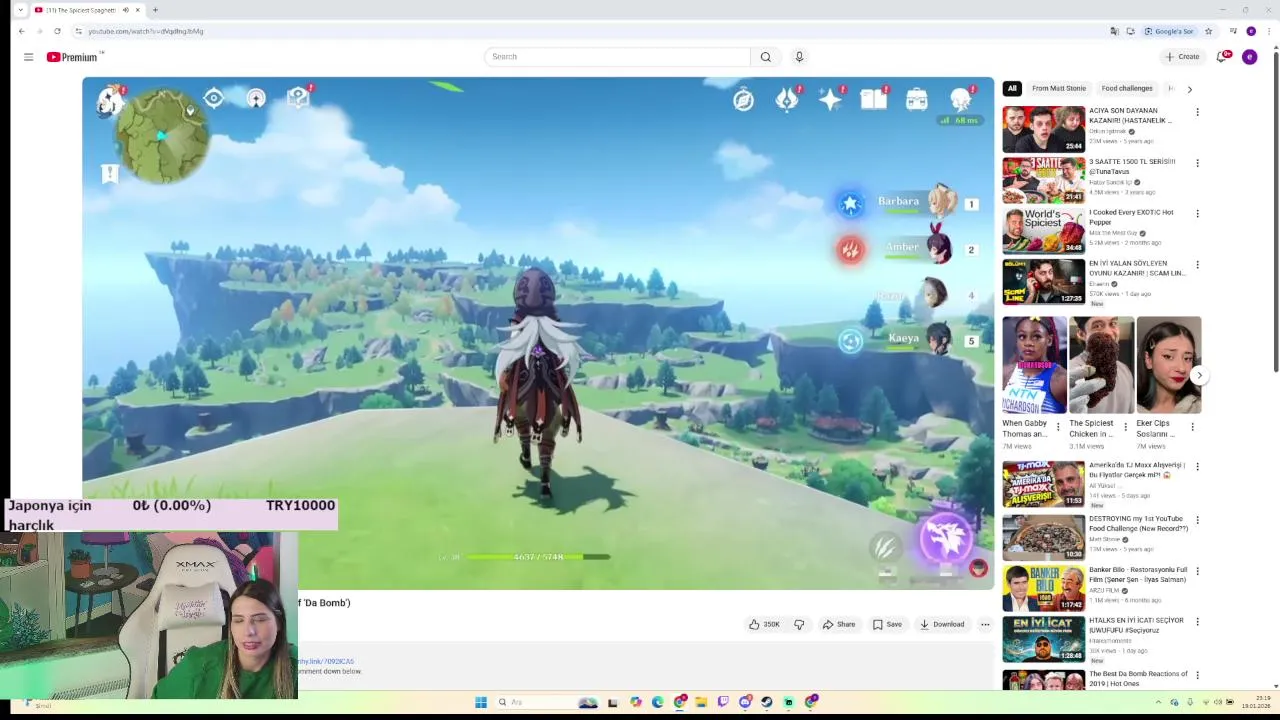Open a new browser tab
This screenshot has width=1280, height=720.
pos(155,10)
